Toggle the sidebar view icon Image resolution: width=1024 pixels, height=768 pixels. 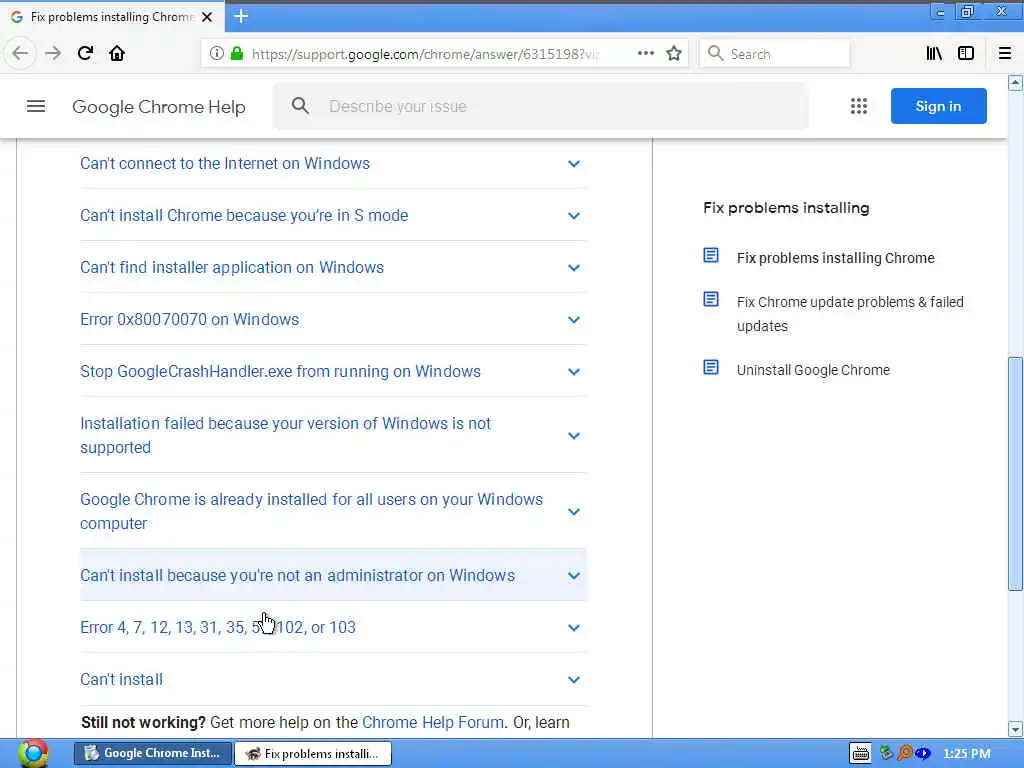pyautogui.click(x=966, y=54)
